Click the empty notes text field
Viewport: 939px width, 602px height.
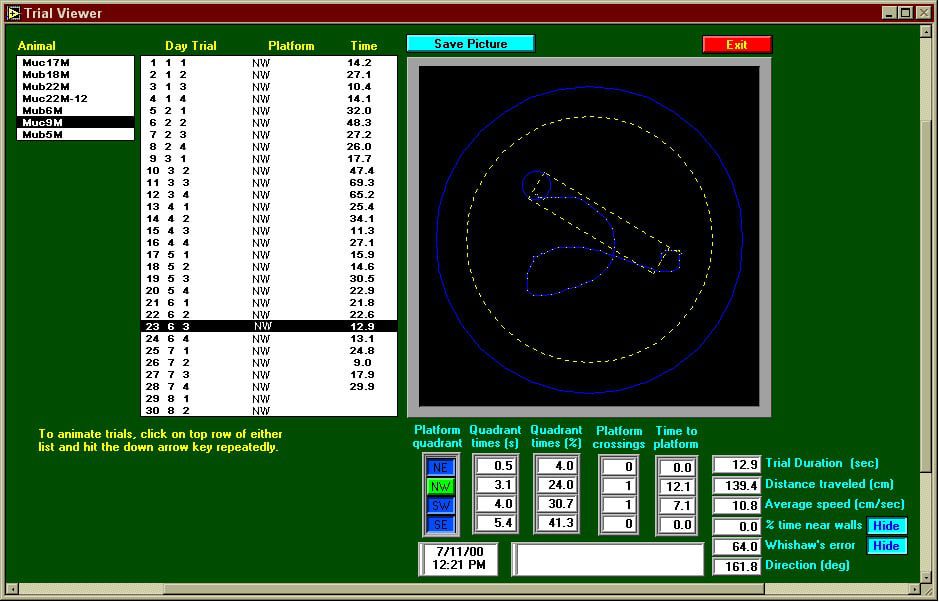[608, 560]
